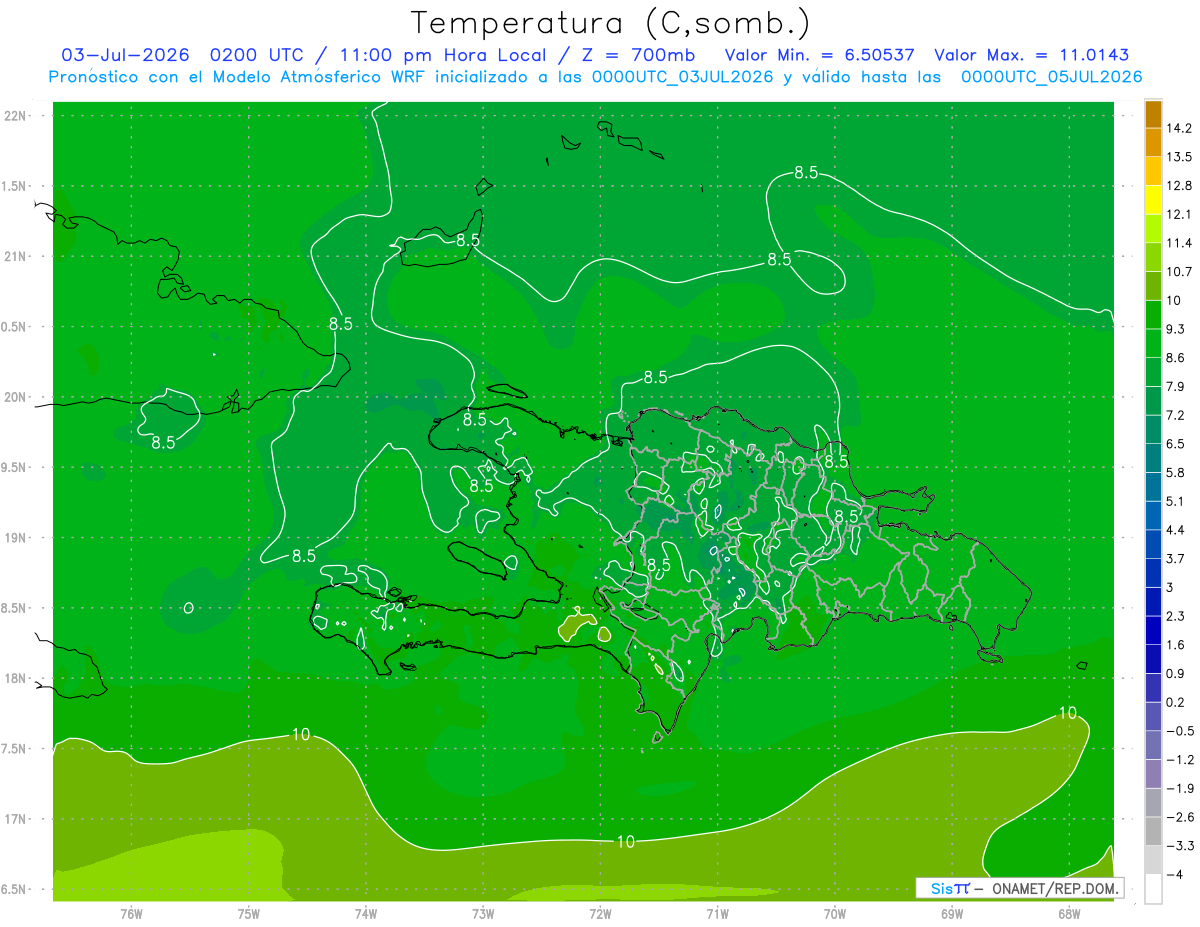The height and width of the screenshot is (927, 1200).
Task: Click the legend value "6.5"
Action: point(1176,444)
